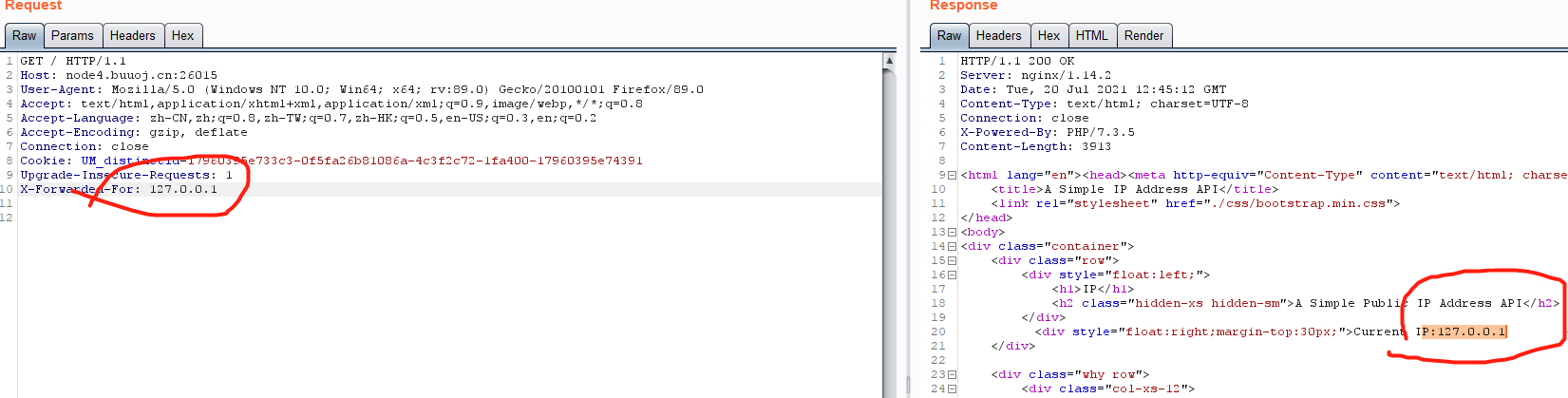Click the Accept-Language header line
The image size is (1568, 398).
(309, 118)
